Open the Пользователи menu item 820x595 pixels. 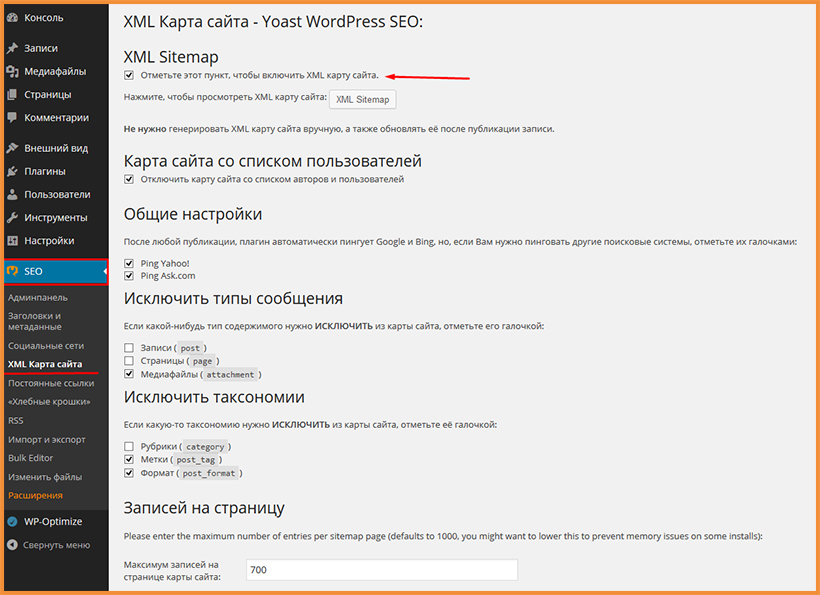coord(56,194)
